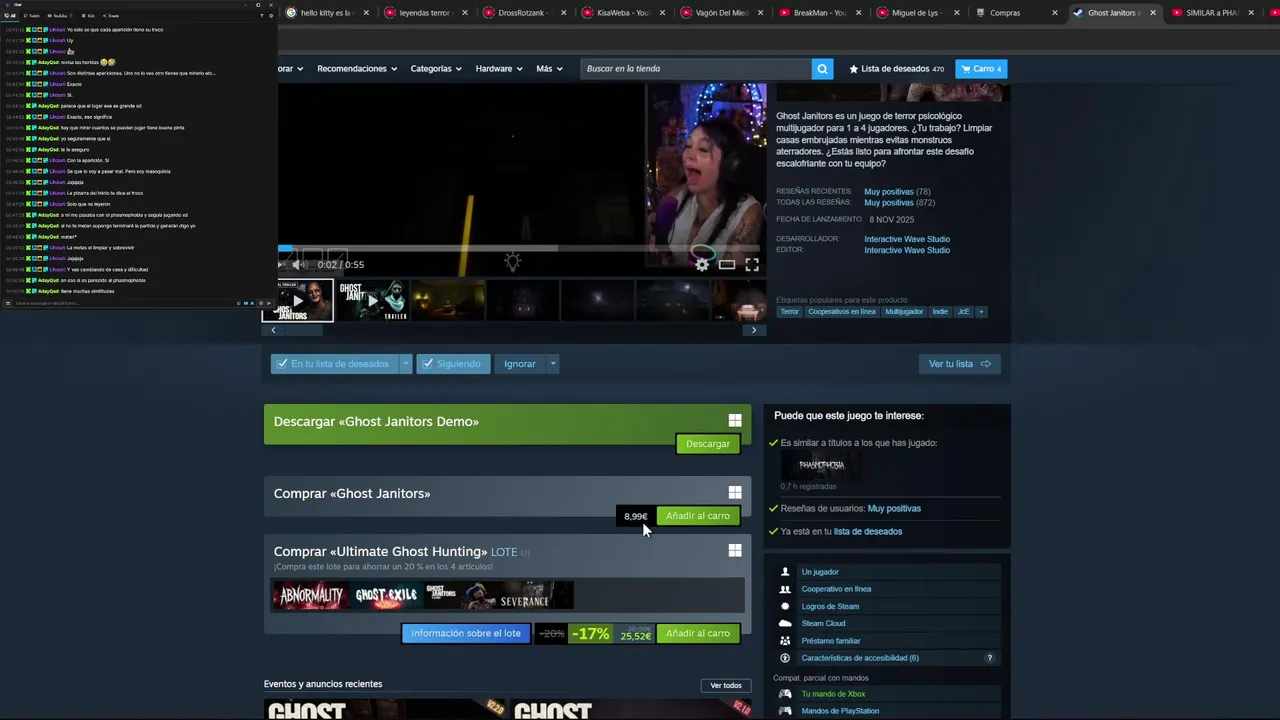The image size is (1280, 720).
Task: Click the Windows icon beside Ghost Janitors Demo
Action: click(735, 421)
